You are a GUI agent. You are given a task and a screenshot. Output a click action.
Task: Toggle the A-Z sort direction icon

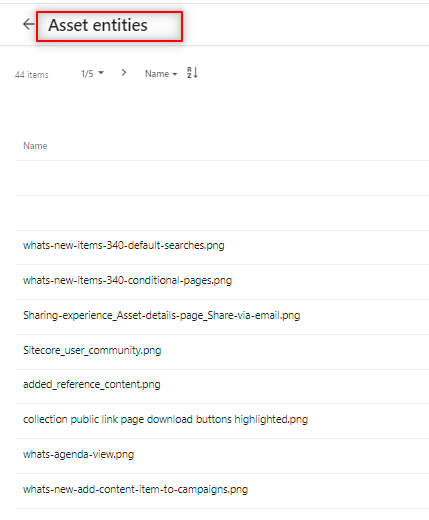pos(192,73)
